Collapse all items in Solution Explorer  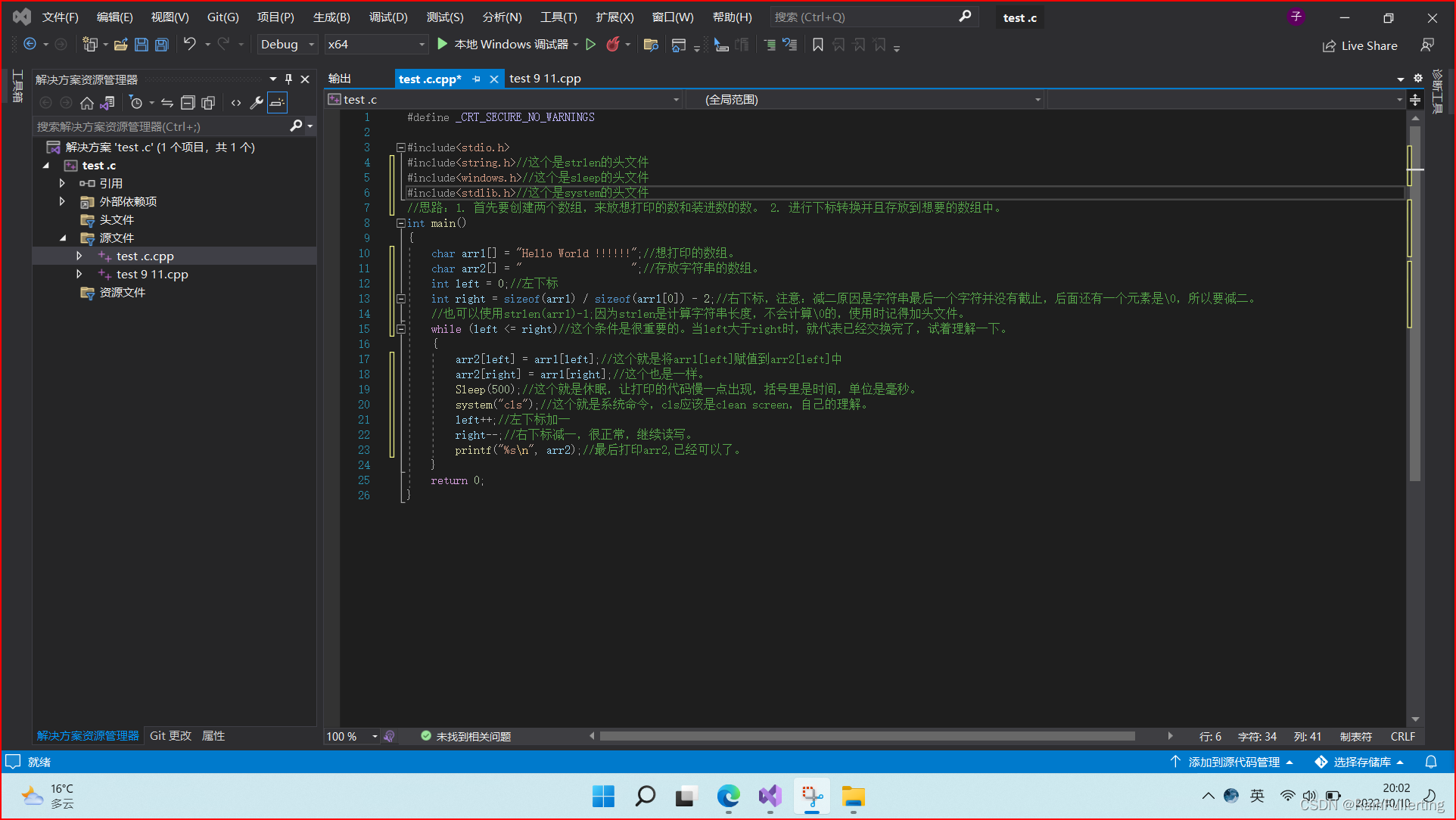click(x=188, y=103)
